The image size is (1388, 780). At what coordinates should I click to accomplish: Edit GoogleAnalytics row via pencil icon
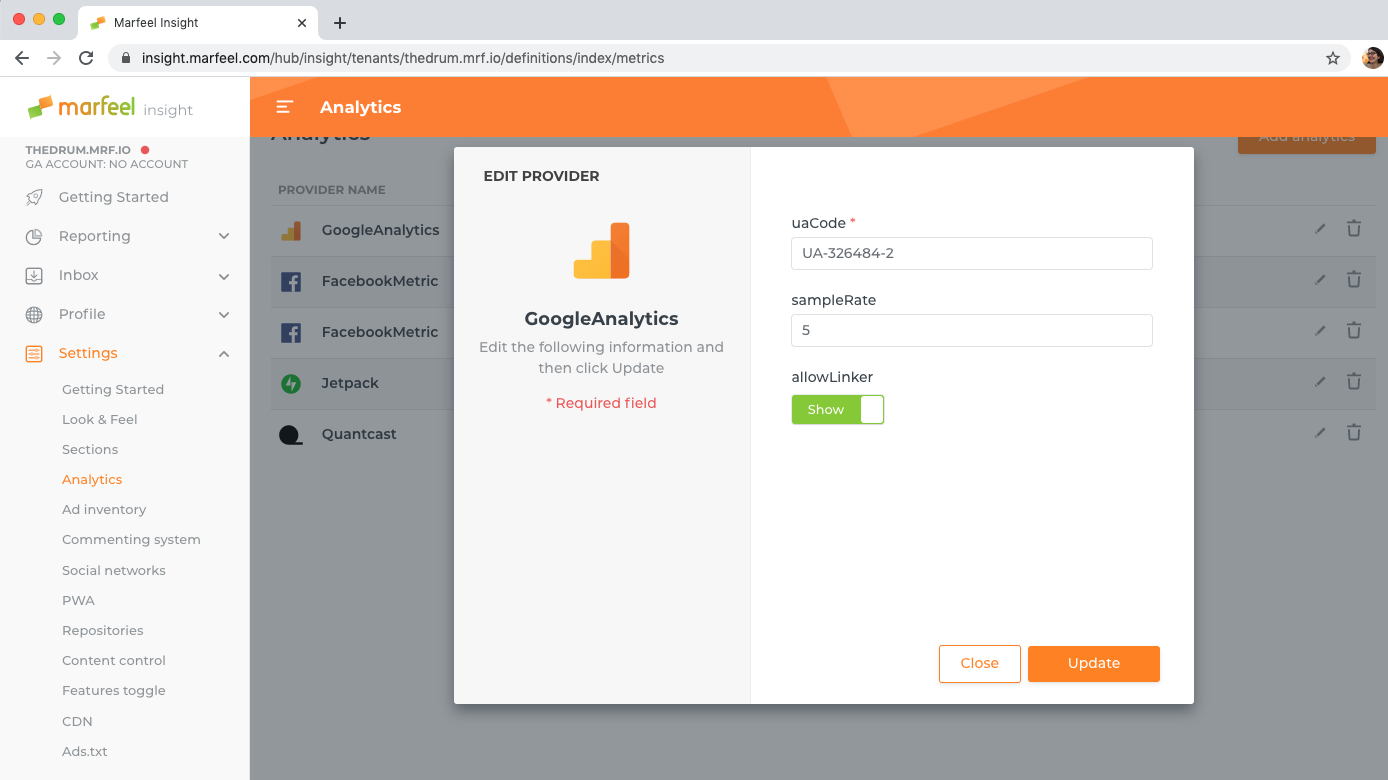click(x=1320, y=229)
